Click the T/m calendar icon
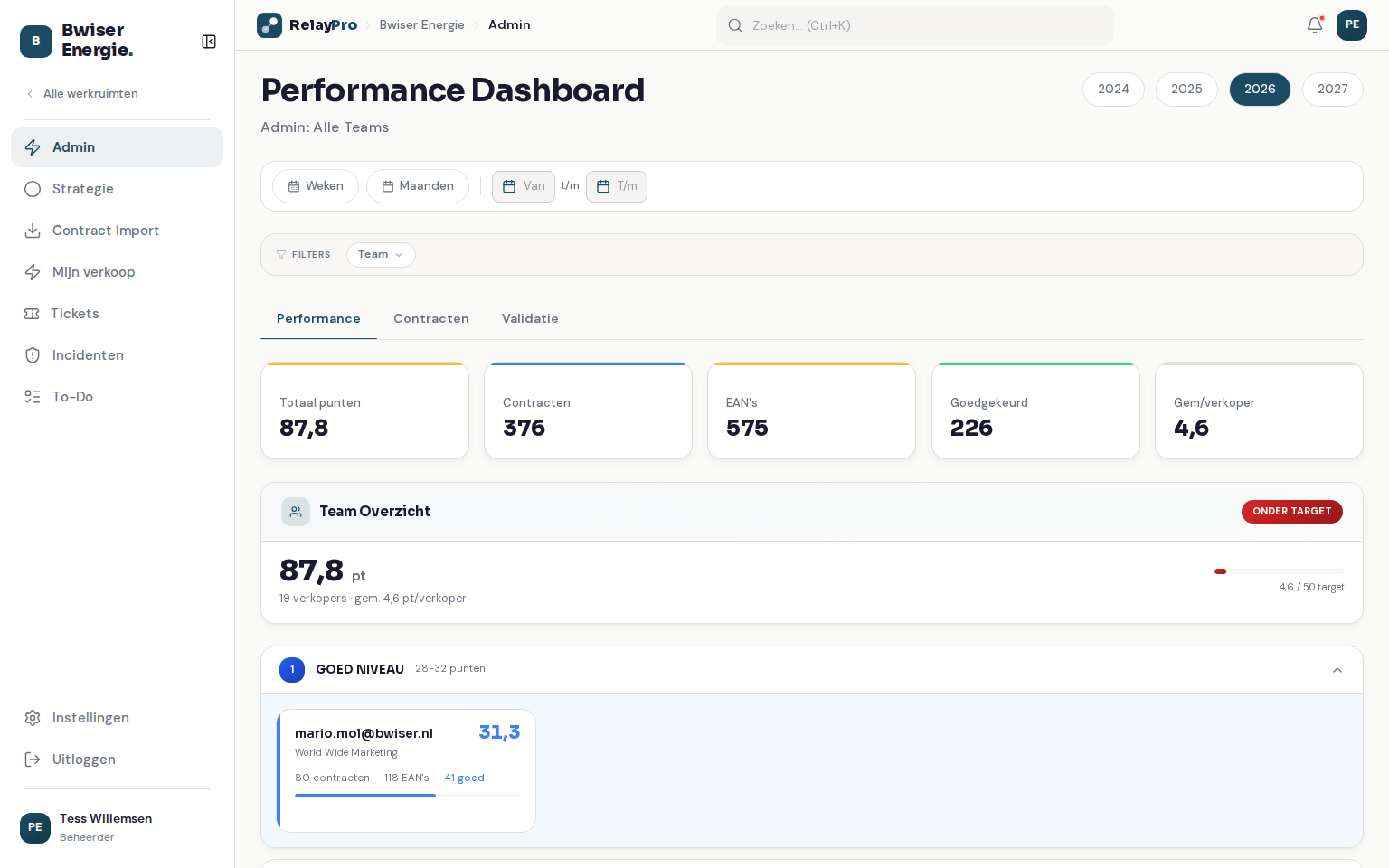 pyautogui.click(x=603, y=186)
